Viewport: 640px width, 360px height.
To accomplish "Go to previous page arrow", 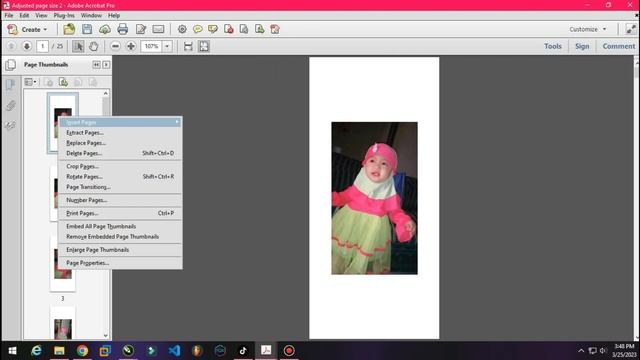I will click(11, 46).
